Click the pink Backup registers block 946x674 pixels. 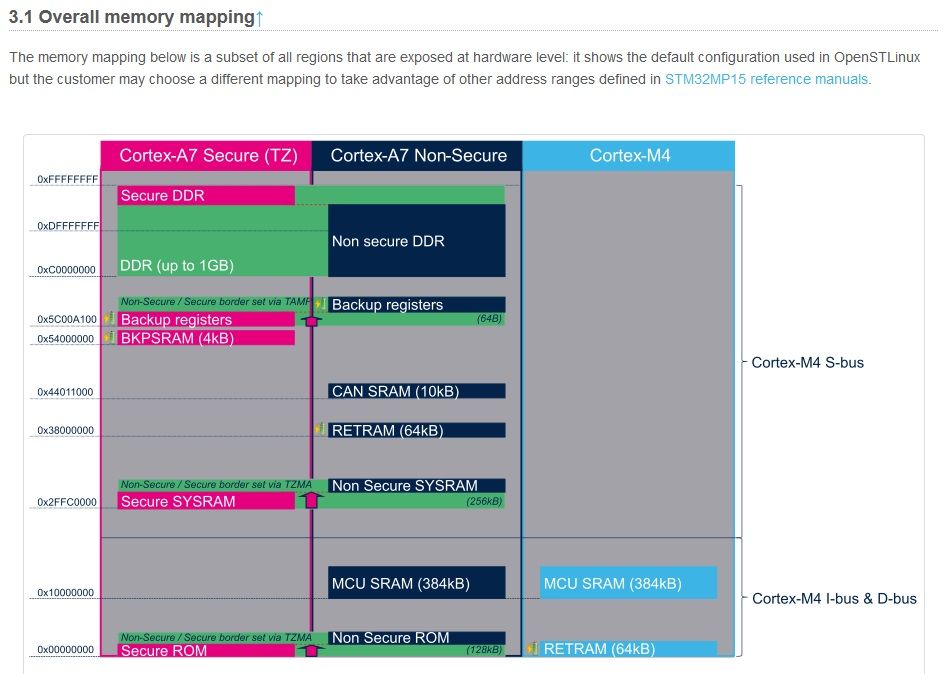point(206,319)
